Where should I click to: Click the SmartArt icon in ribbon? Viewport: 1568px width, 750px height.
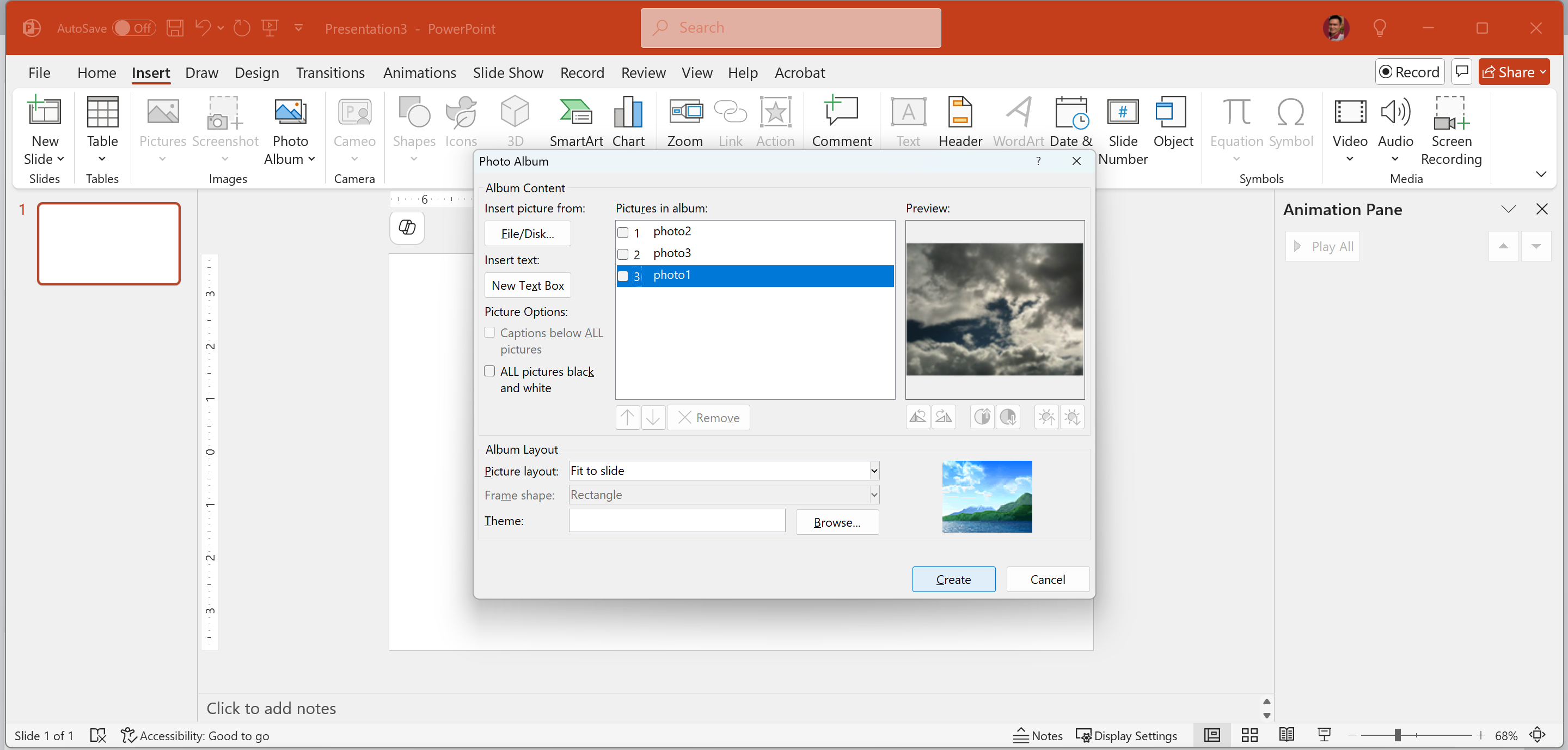coord(575,123)
